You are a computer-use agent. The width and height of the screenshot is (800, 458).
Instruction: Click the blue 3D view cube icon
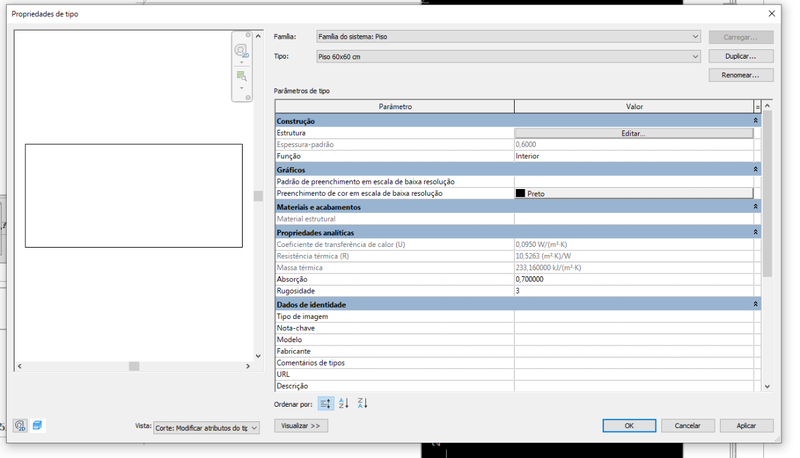point(37,426)
